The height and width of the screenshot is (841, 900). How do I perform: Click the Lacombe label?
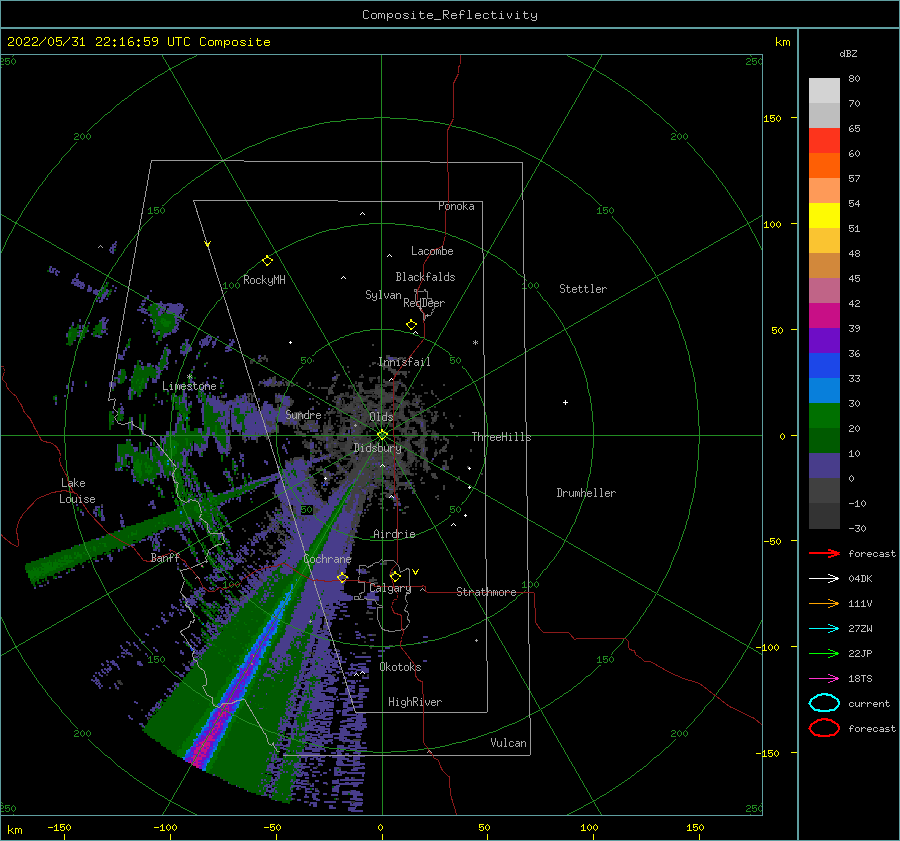coord(432,251)
